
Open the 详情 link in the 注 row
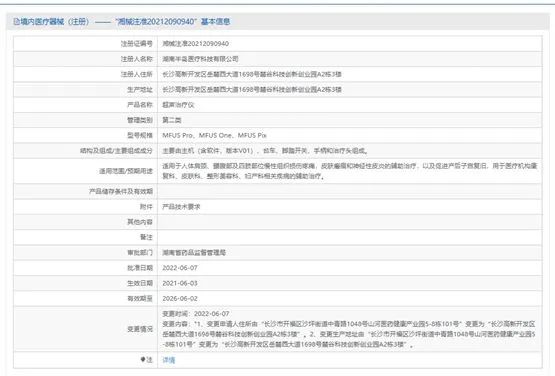168,360
